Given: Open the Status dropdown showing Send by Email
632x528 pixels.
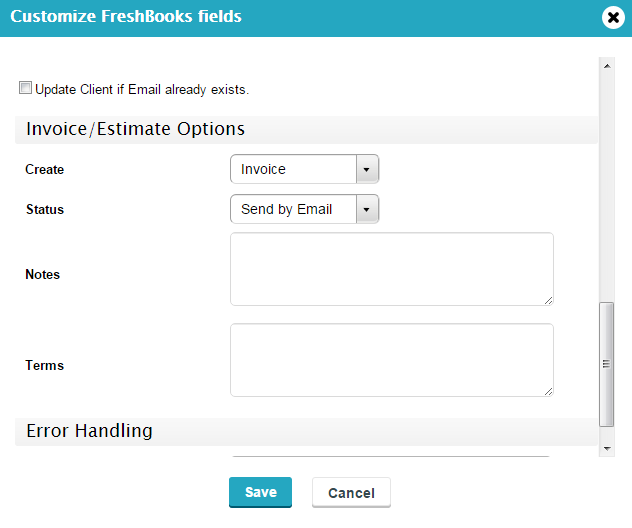Looking at the screenshot, I should (304, 209).
